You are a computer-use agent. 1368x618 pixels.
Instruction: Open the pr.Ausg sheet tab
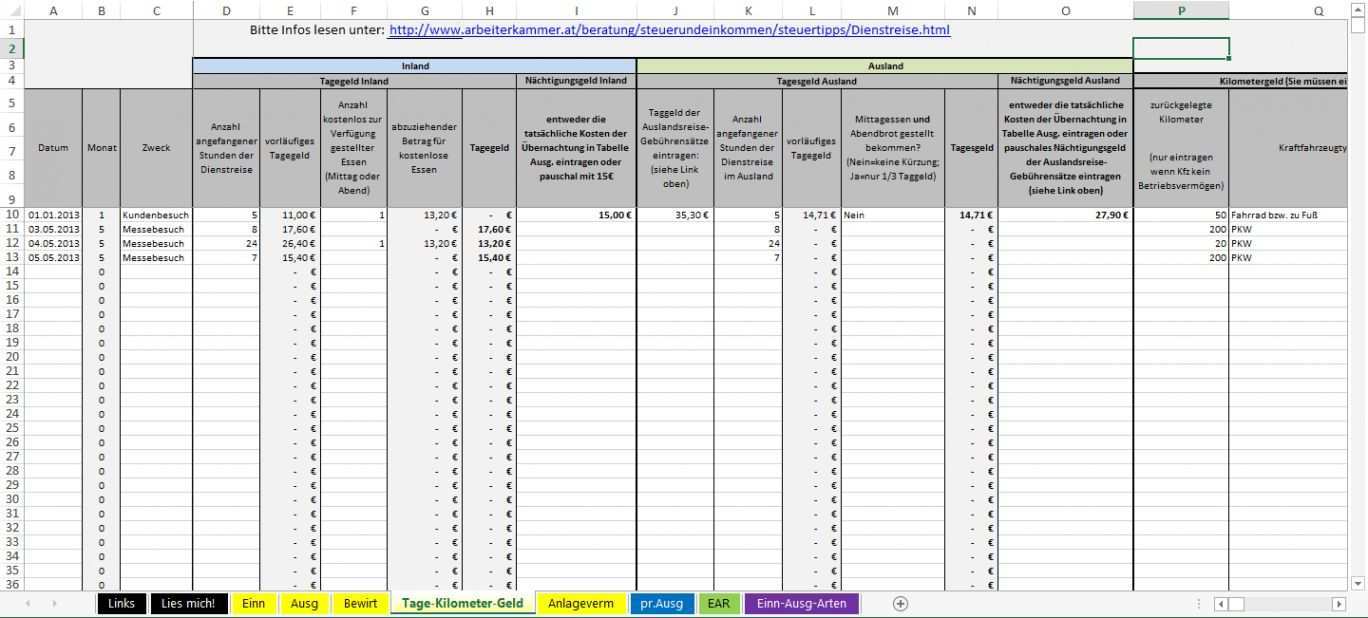[662, 604]
